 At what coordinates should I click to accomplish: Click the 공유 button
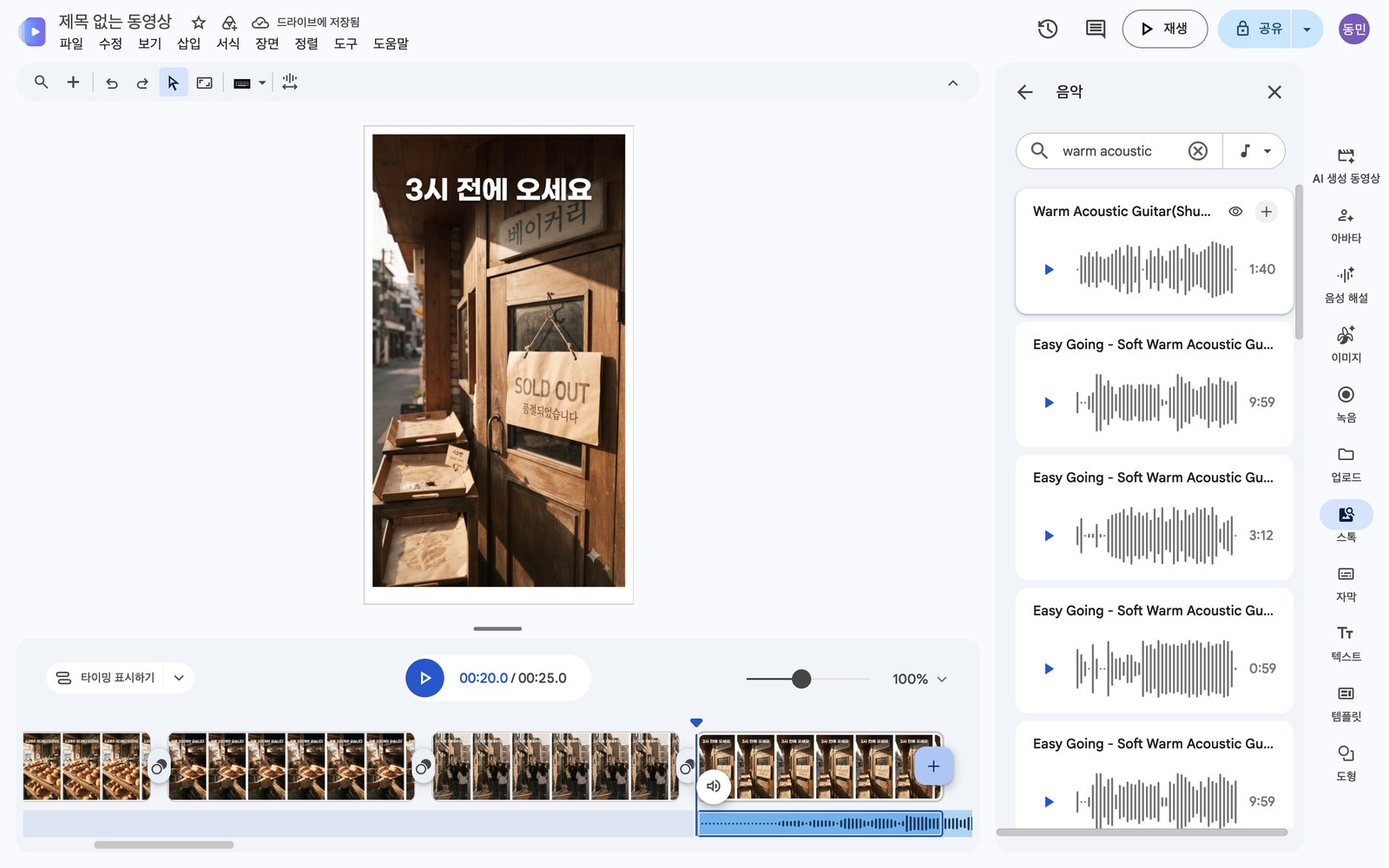point(1256,29)
